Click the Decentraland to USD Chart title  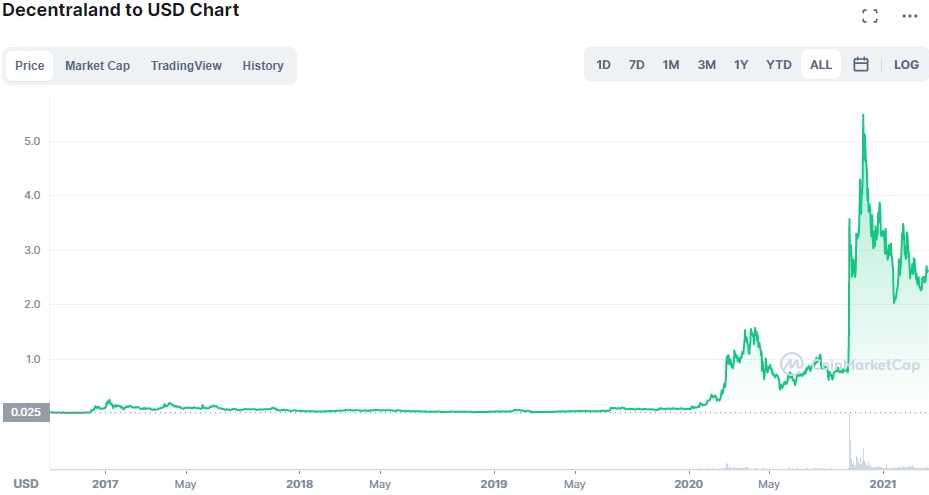[x=121, y=10]
